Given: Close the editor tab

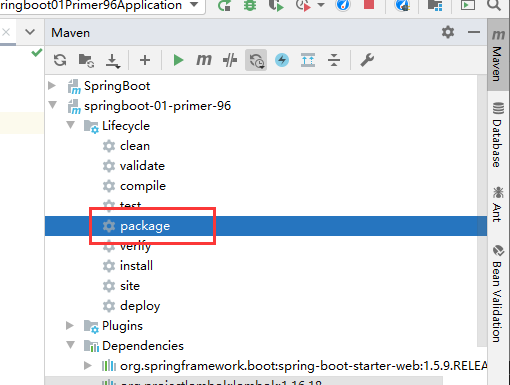Looking at the screenshot, I should [6, 32].
